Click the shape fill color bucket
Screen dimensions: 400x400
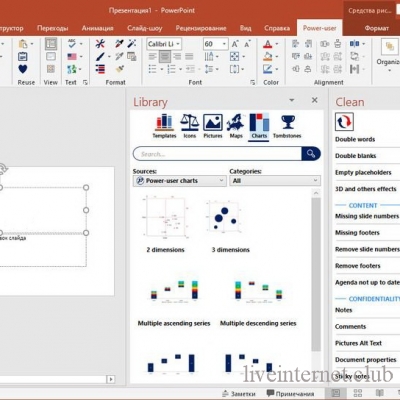[267, 56]
